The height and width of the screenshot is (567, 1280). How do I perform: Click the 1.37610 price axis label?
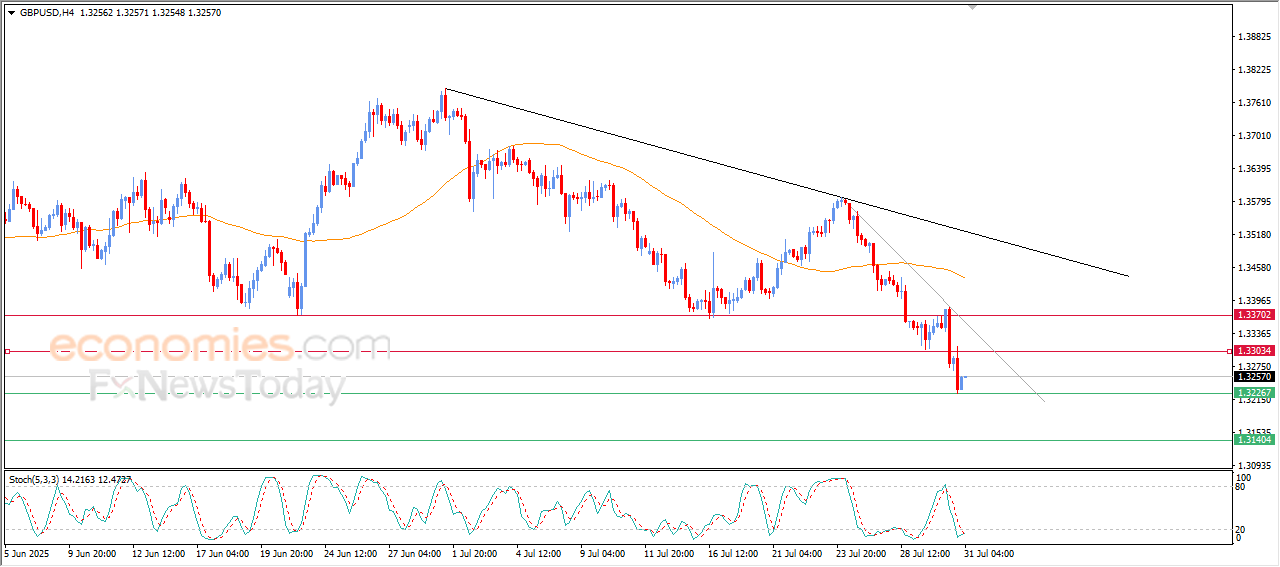point(1254,103)
